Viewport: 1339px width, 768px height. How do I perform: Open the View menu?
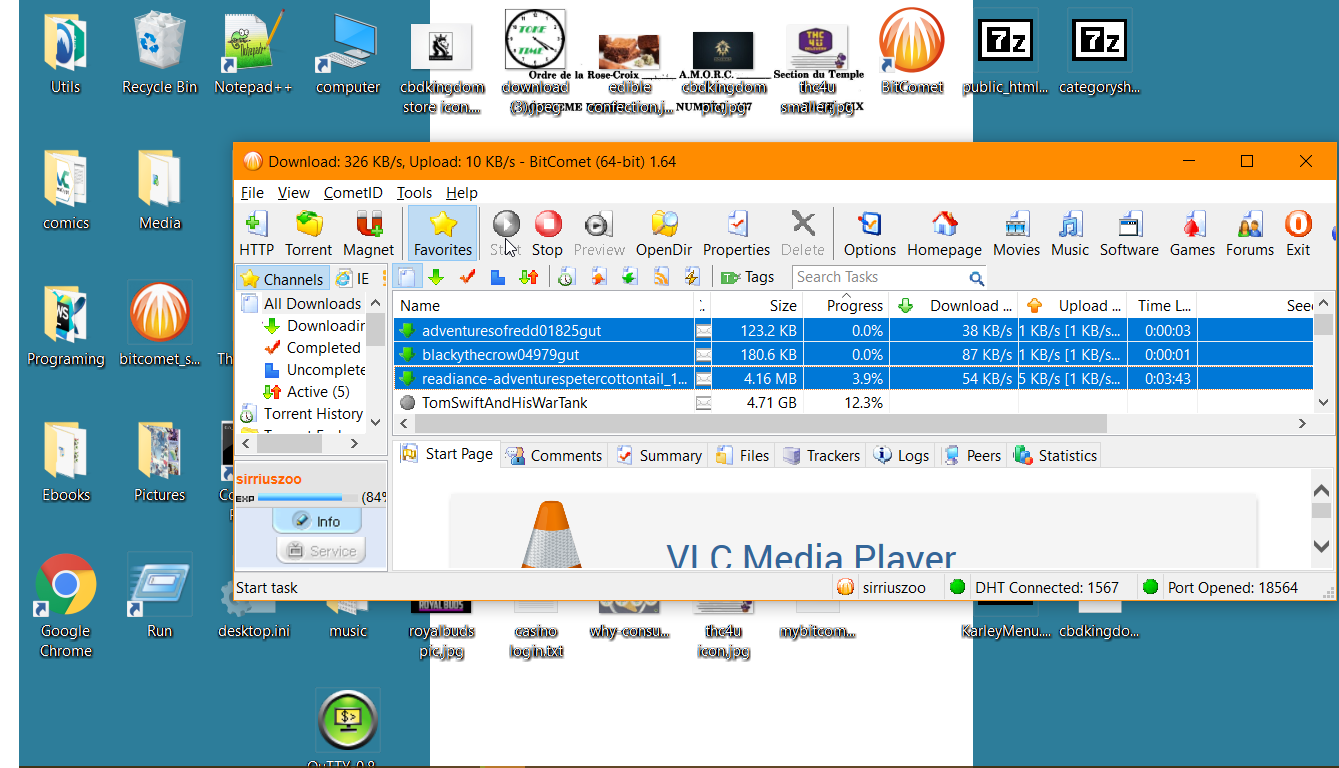294,193
